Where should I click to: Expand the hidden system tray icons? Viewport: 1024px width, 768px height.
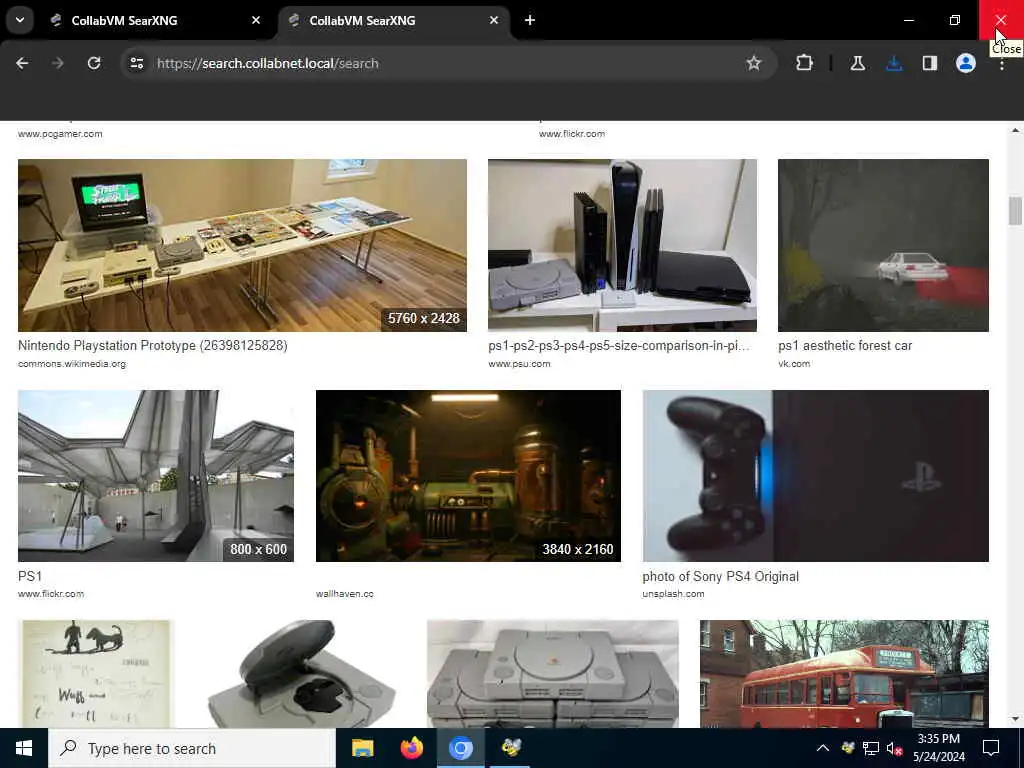(823, 748)
